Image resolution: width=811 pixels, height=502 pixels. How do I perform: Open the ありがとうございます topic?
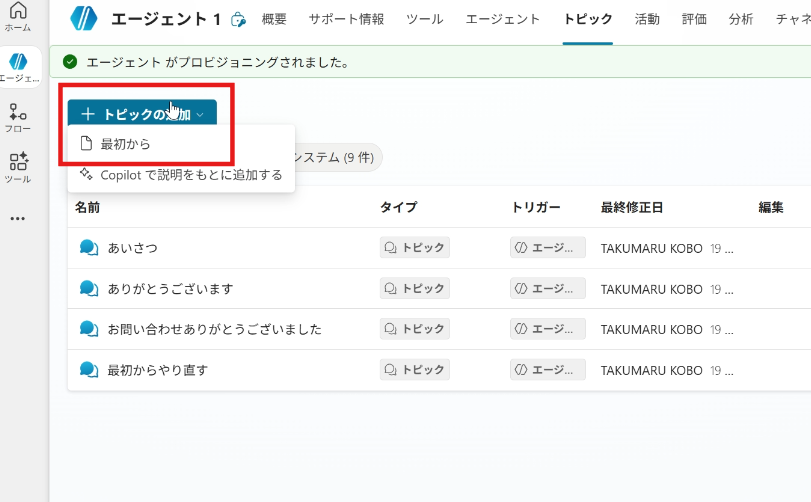pos(170,289)
